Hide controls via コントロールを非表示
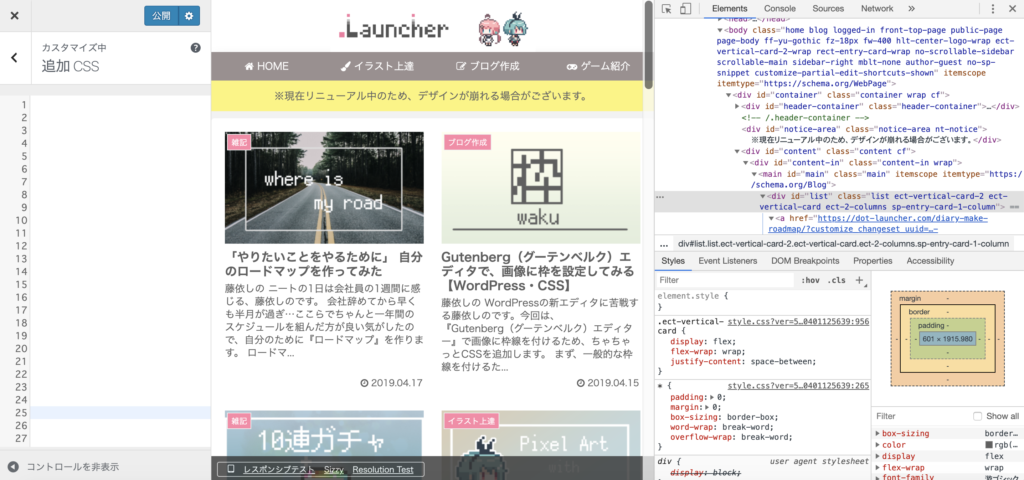The width and height of the screenshot is (1024, 480). pyautogui.click(x=63, y=467)
